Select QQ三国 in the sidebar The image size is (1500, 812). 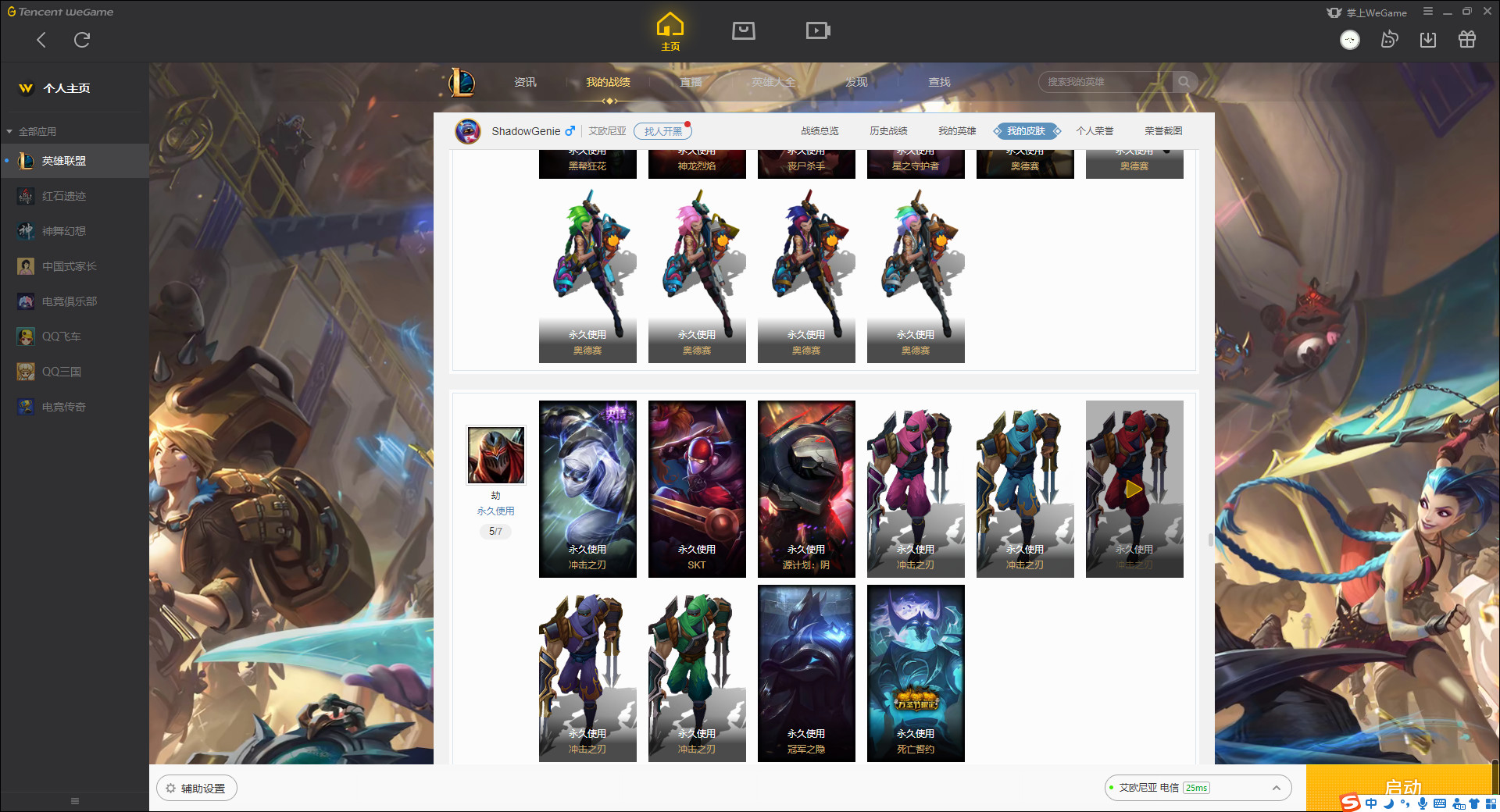pos(74,372)
